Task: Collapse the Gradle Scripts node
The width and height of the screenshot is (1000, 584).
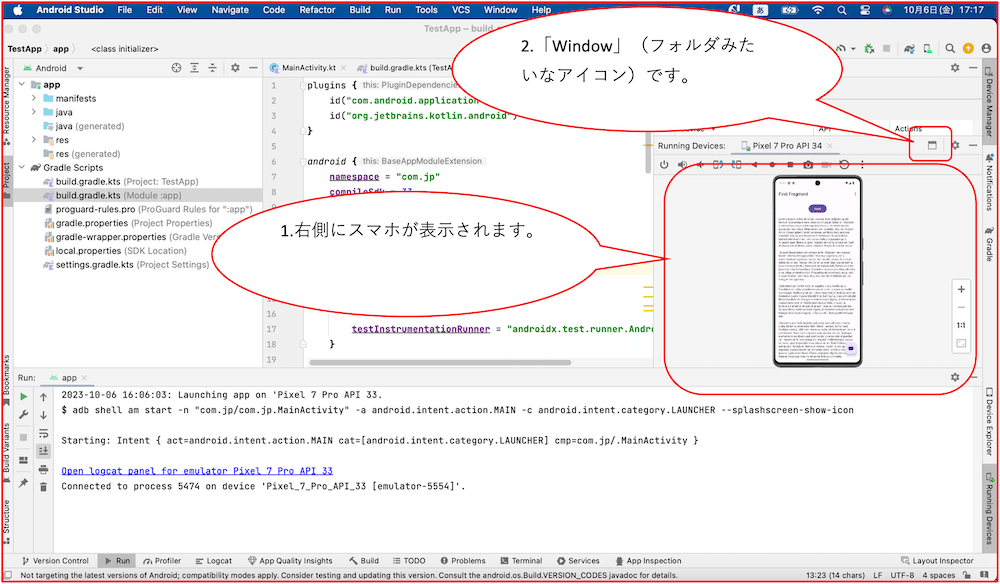Action: click(x=22, y=168)
